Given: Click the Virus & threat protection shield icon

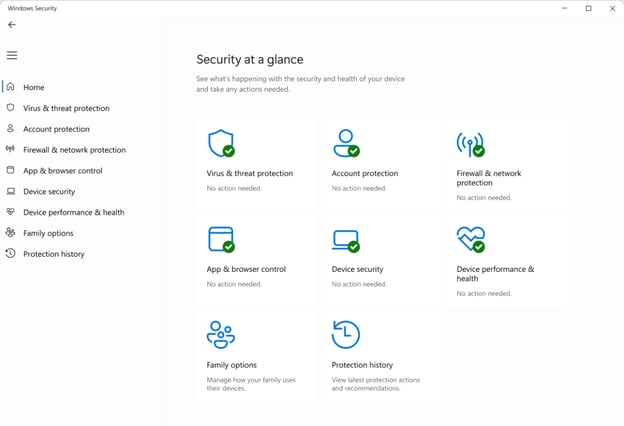Looking at the screenshot, I should [x=220, y=143].
